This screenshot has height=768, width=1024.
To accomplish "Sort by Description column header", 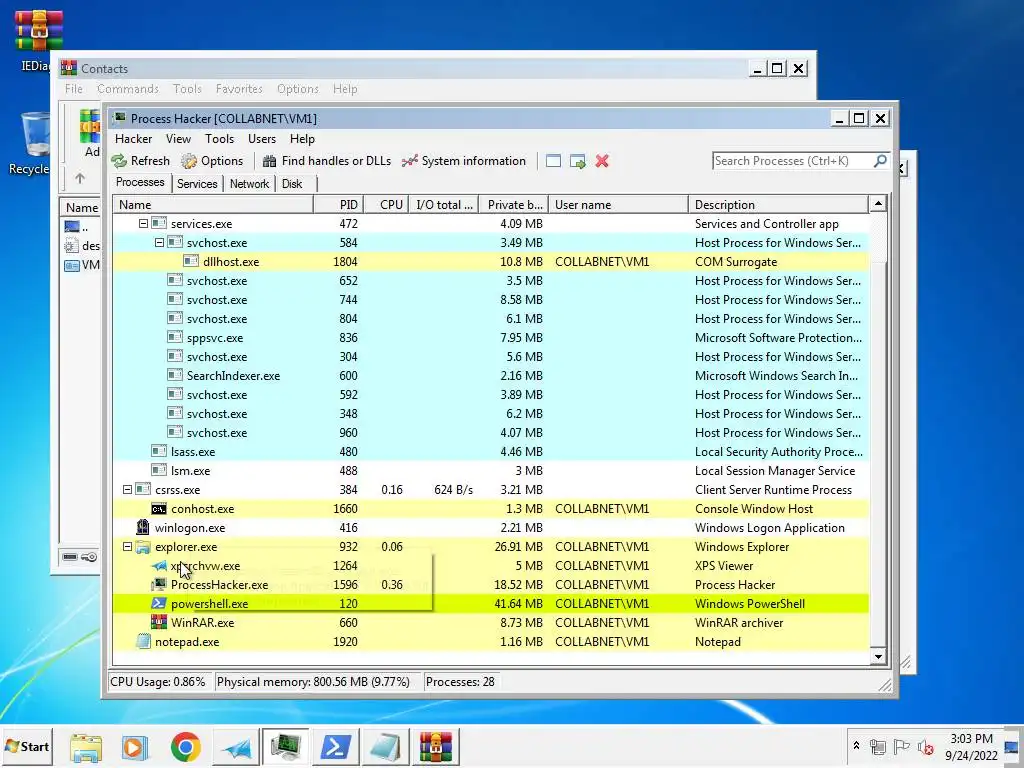I will click(x=779, y=204).
